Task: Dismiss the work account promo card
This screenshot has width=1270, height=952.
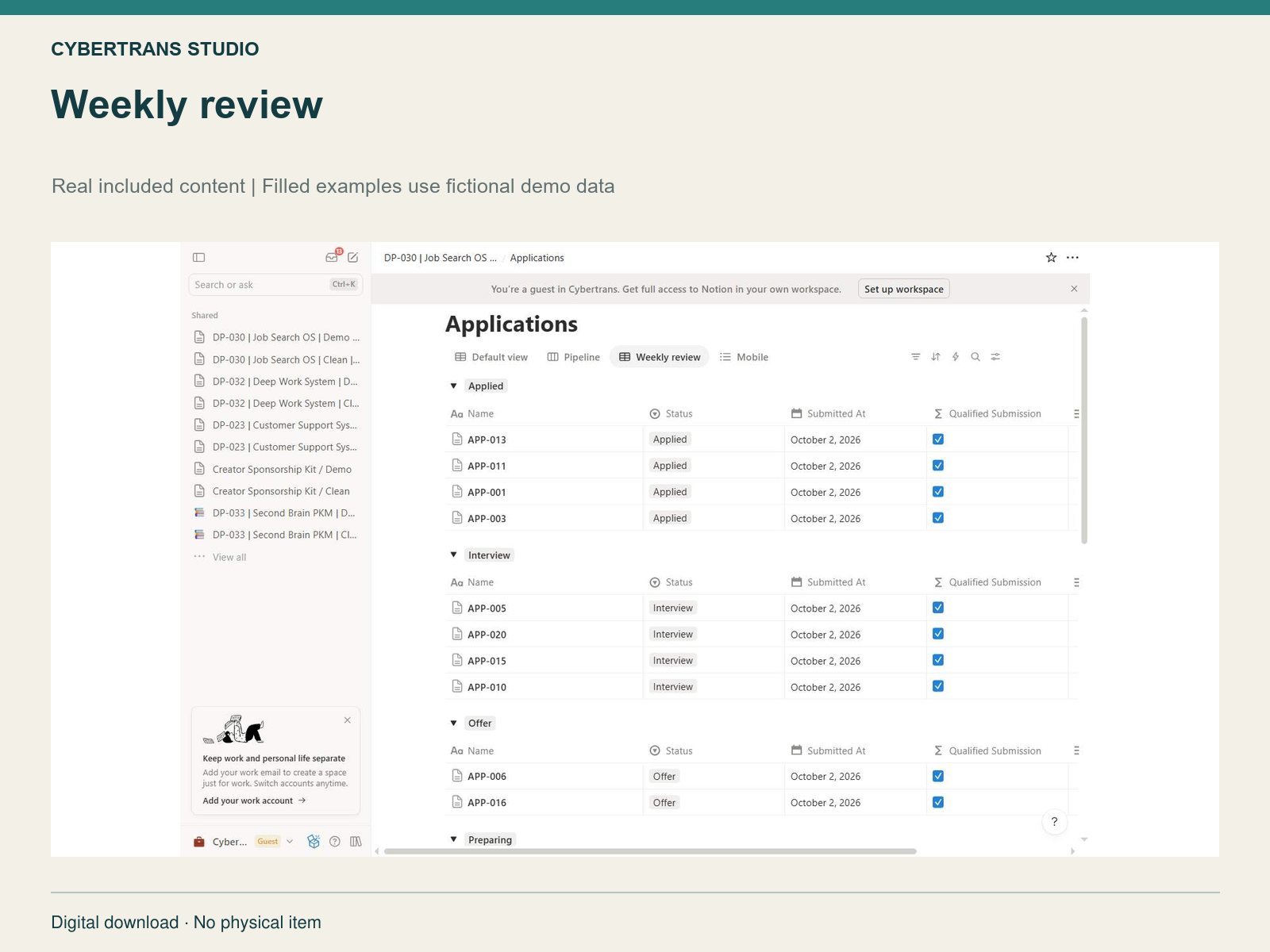Action: click(348, 720)
